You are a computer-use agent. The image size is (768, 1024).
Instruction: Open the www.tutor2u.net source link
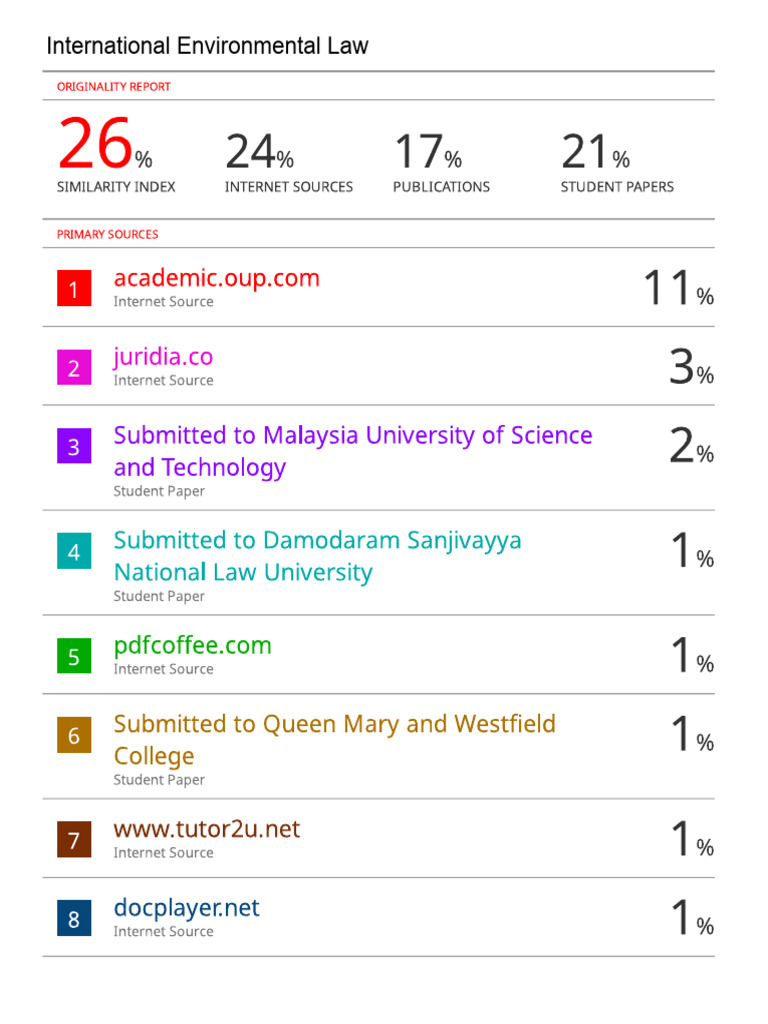pyautogui.click(x=206, y=829)
